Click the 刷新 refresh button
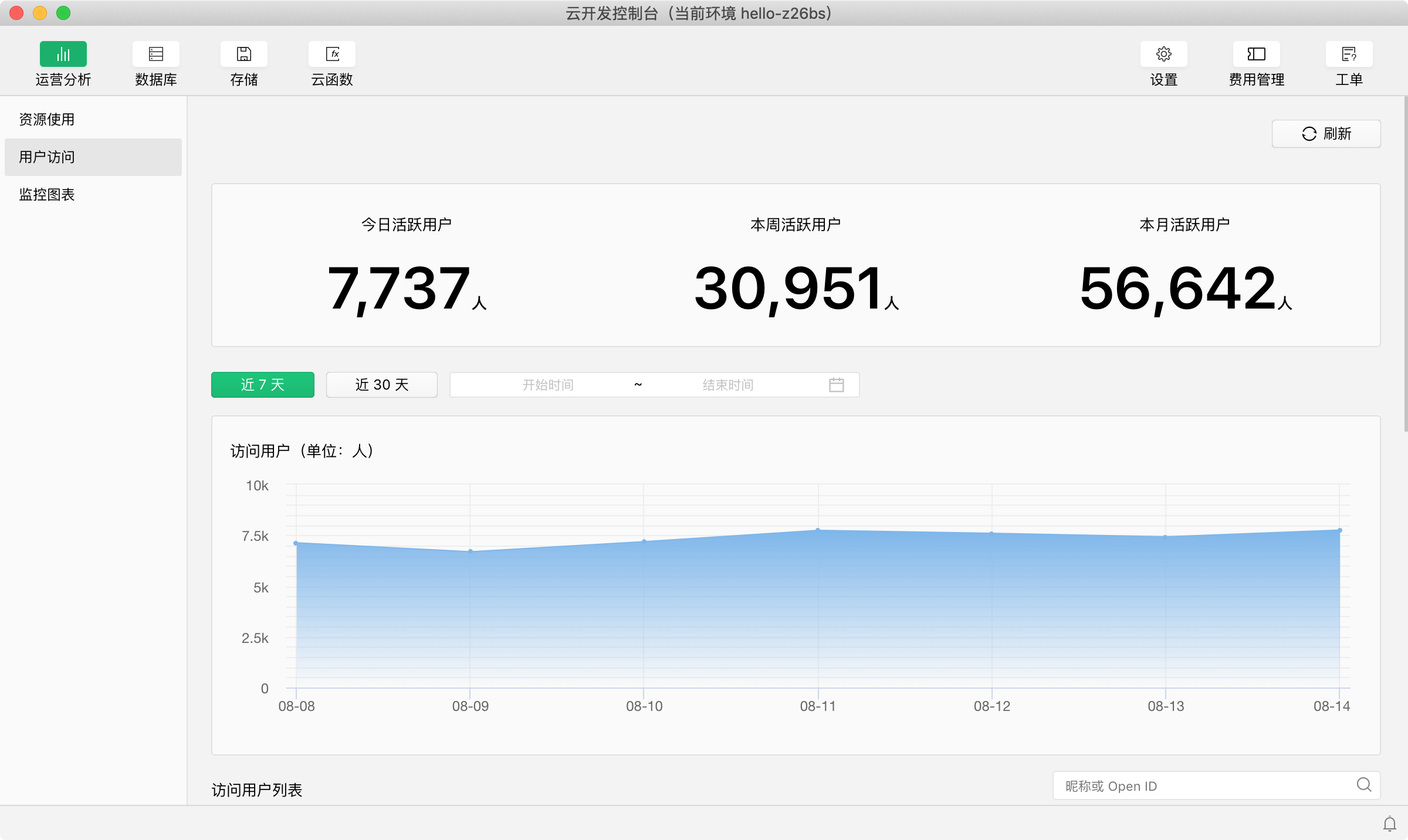The height and width of the screenshot is (840, 1408). (x=1326, y=134)
